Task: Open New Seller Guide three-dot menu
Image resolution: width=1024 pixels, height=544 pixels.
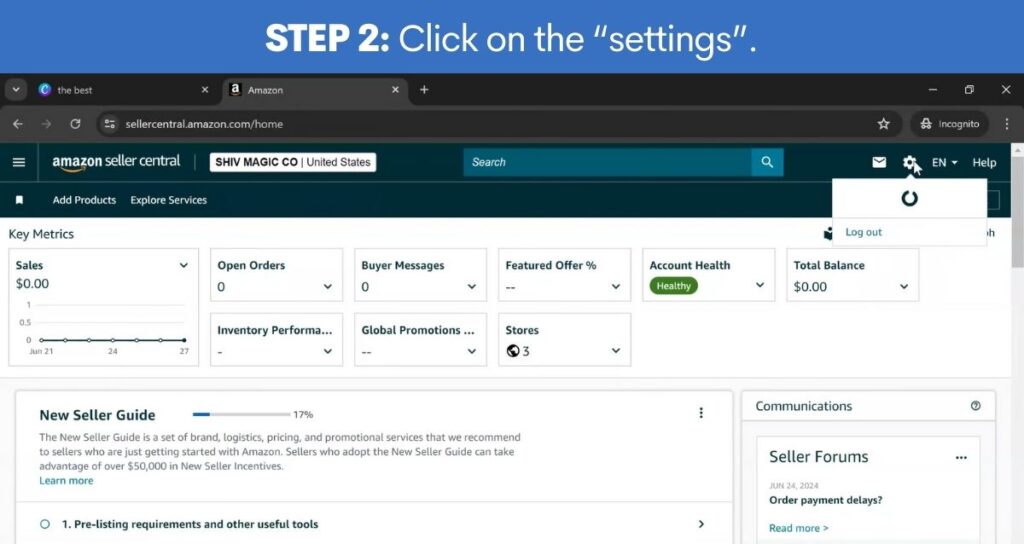Action: 701,413
